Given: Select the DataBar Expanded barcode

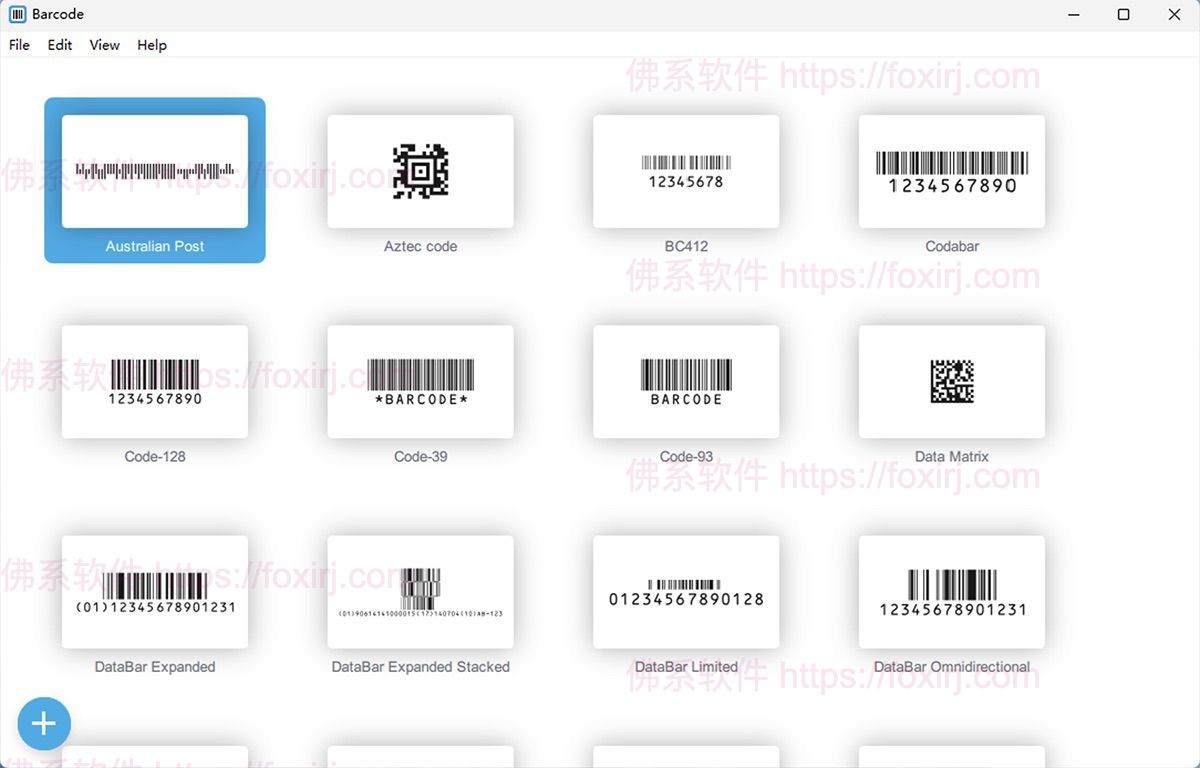Looking at the screenshot, I should pos(155,591).
